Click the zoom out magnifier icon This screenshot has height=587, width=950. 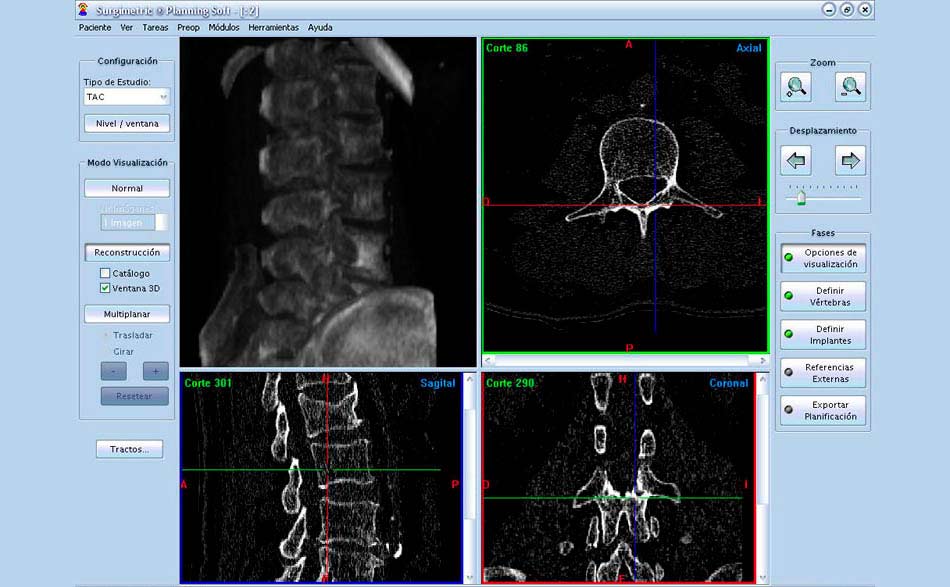(x=850, y=87)
